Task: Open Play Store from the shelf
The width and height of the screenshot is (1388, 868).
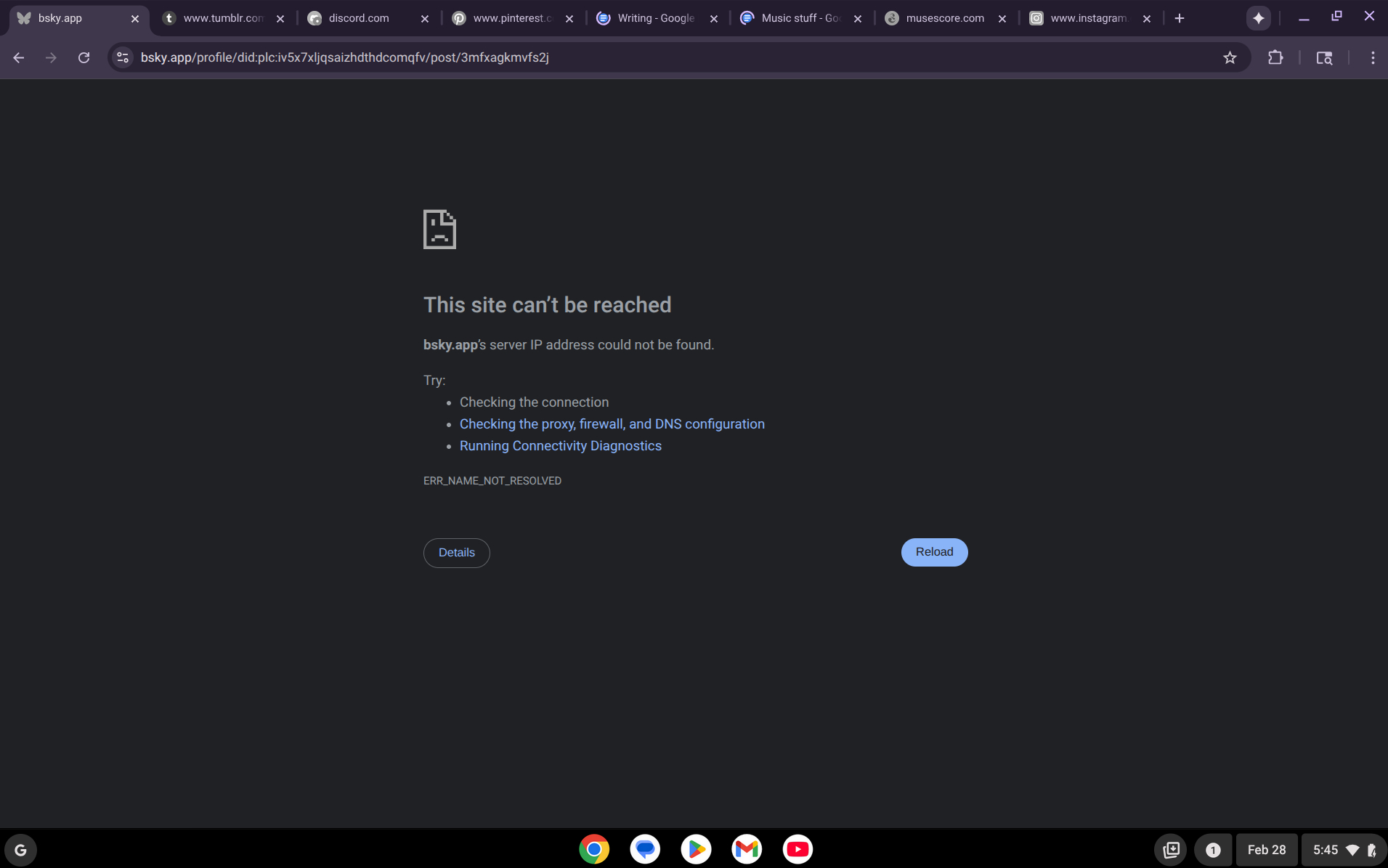Action: pyautogui.click(x=696, y=849)
